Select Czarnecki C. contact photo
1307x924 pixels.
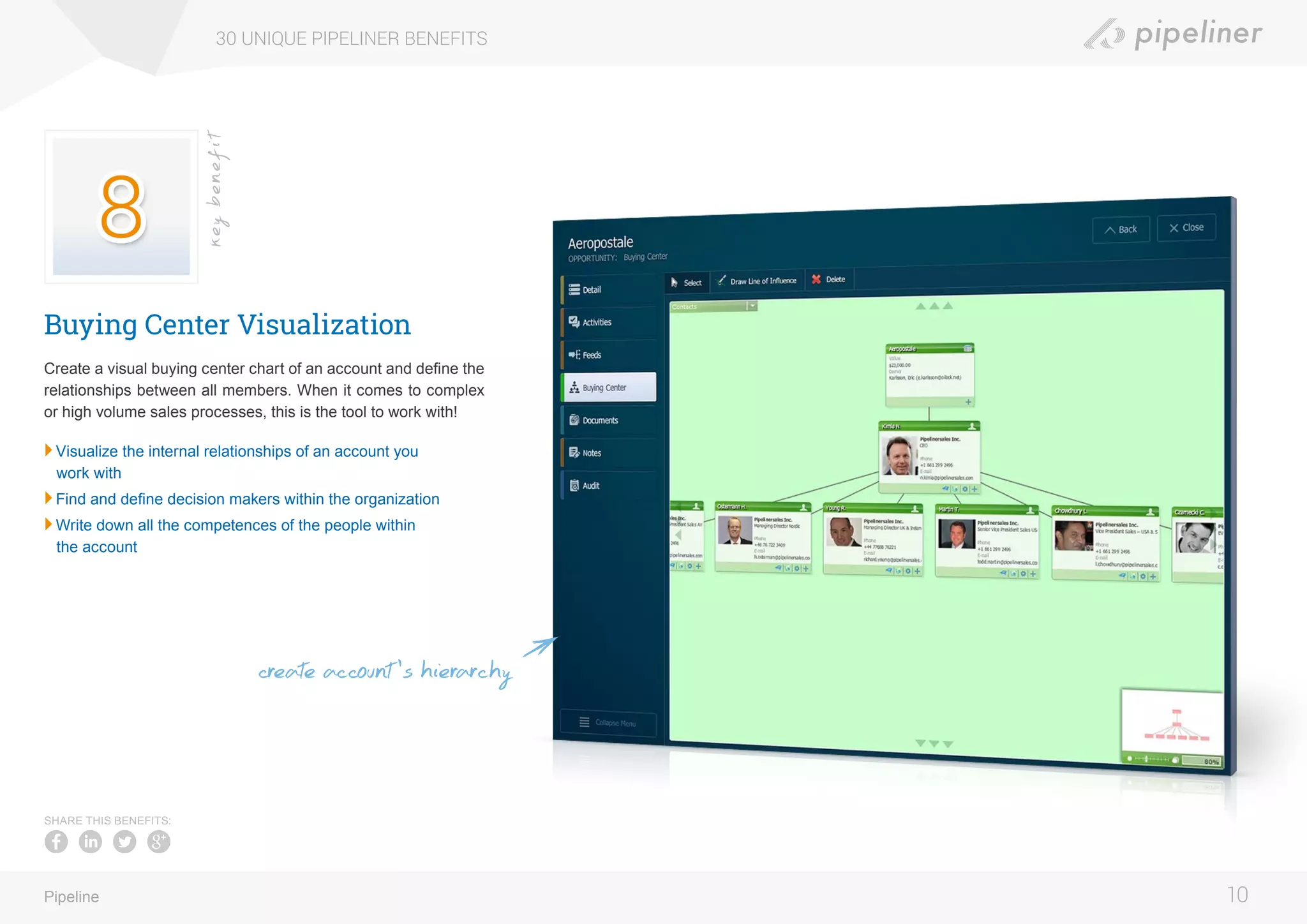point(1195,537)
